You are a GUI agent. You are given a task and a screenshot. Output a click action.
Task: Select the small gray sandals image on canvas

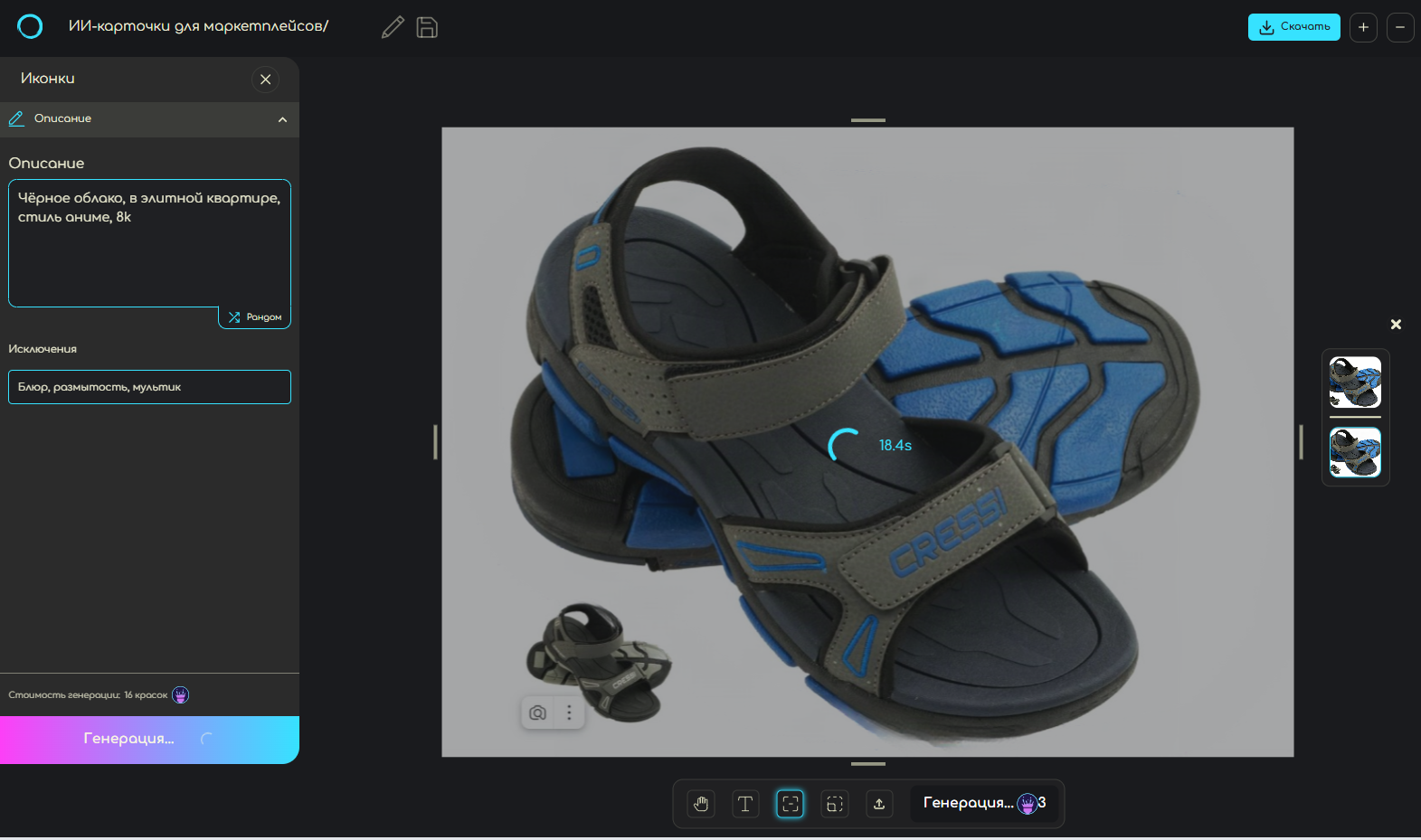[599, 662]
